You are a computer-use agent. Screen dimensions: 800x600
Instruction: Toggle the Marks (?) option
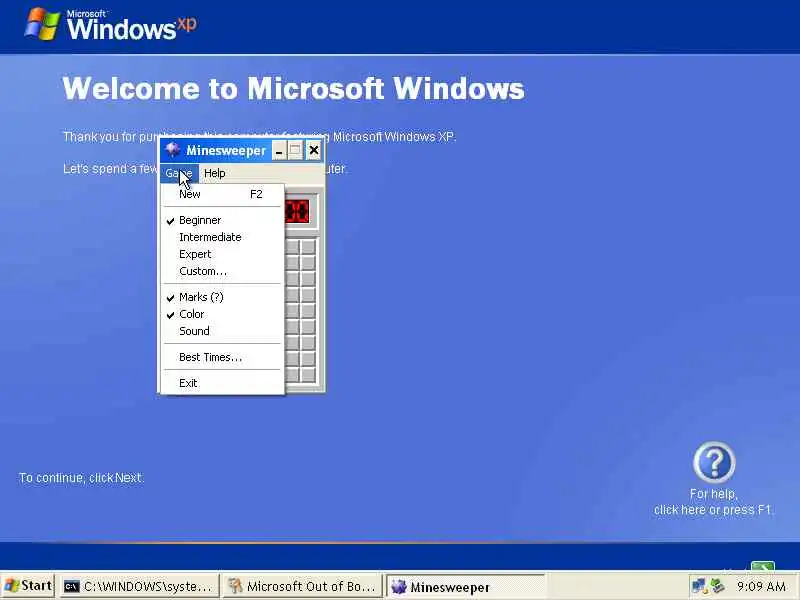(222, 297)
